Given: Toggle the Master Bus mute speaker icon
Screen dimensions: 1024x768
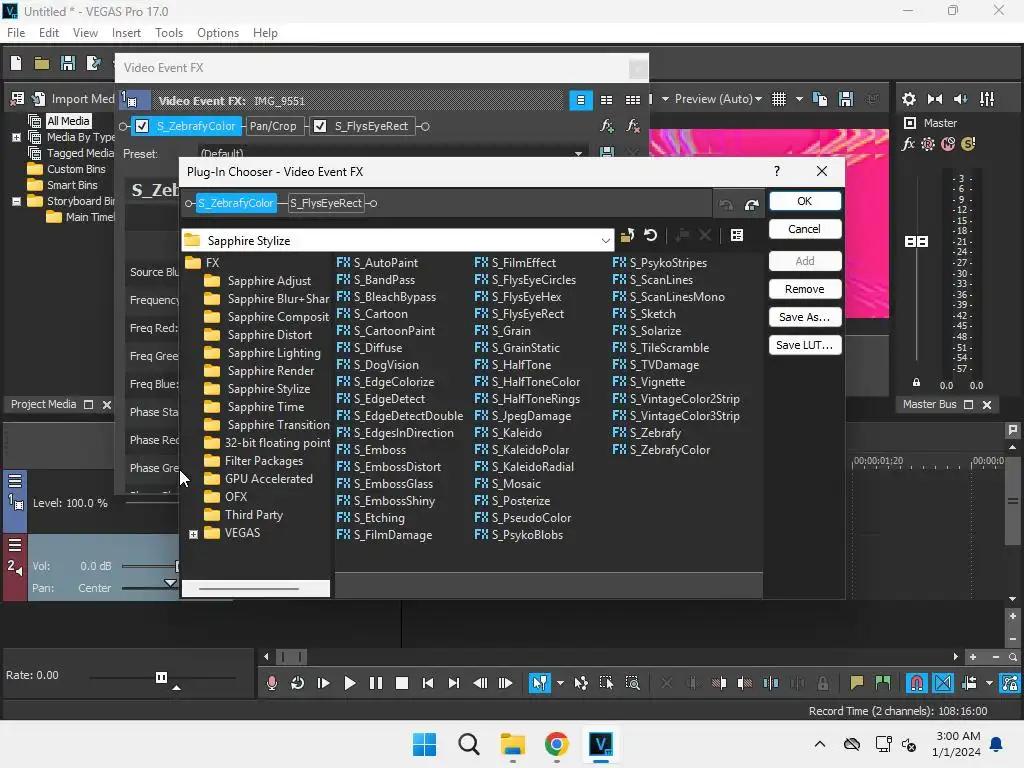Looking at the screenshot, I should (961, 99).
